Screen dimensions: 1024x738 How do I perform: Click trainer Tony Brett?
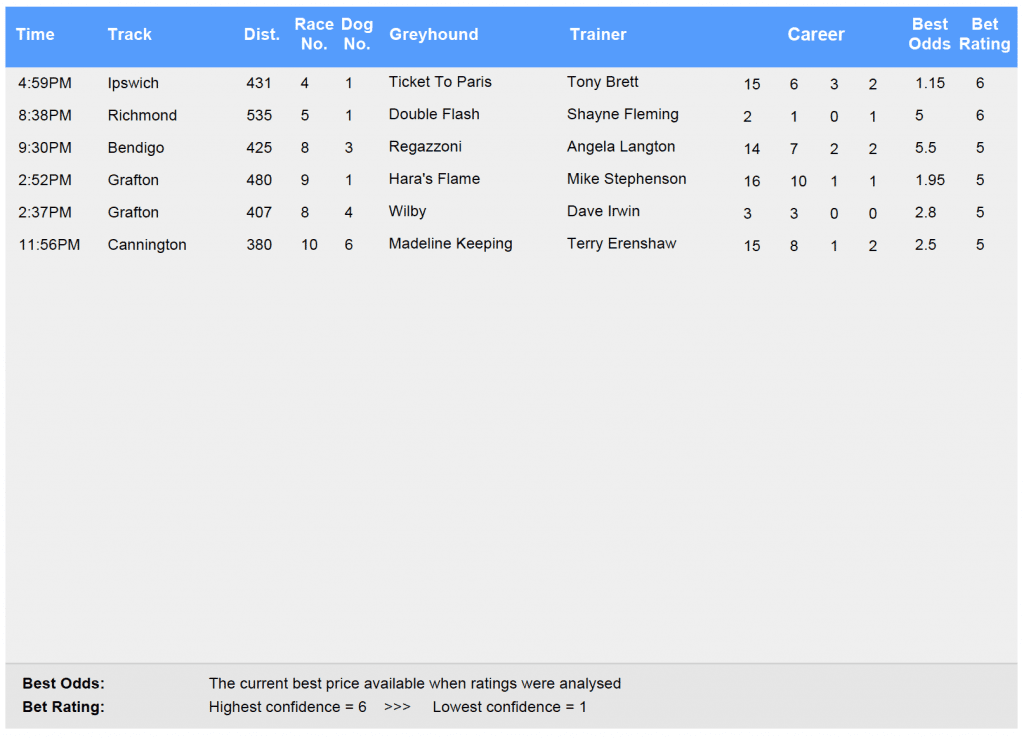[603, 82]
